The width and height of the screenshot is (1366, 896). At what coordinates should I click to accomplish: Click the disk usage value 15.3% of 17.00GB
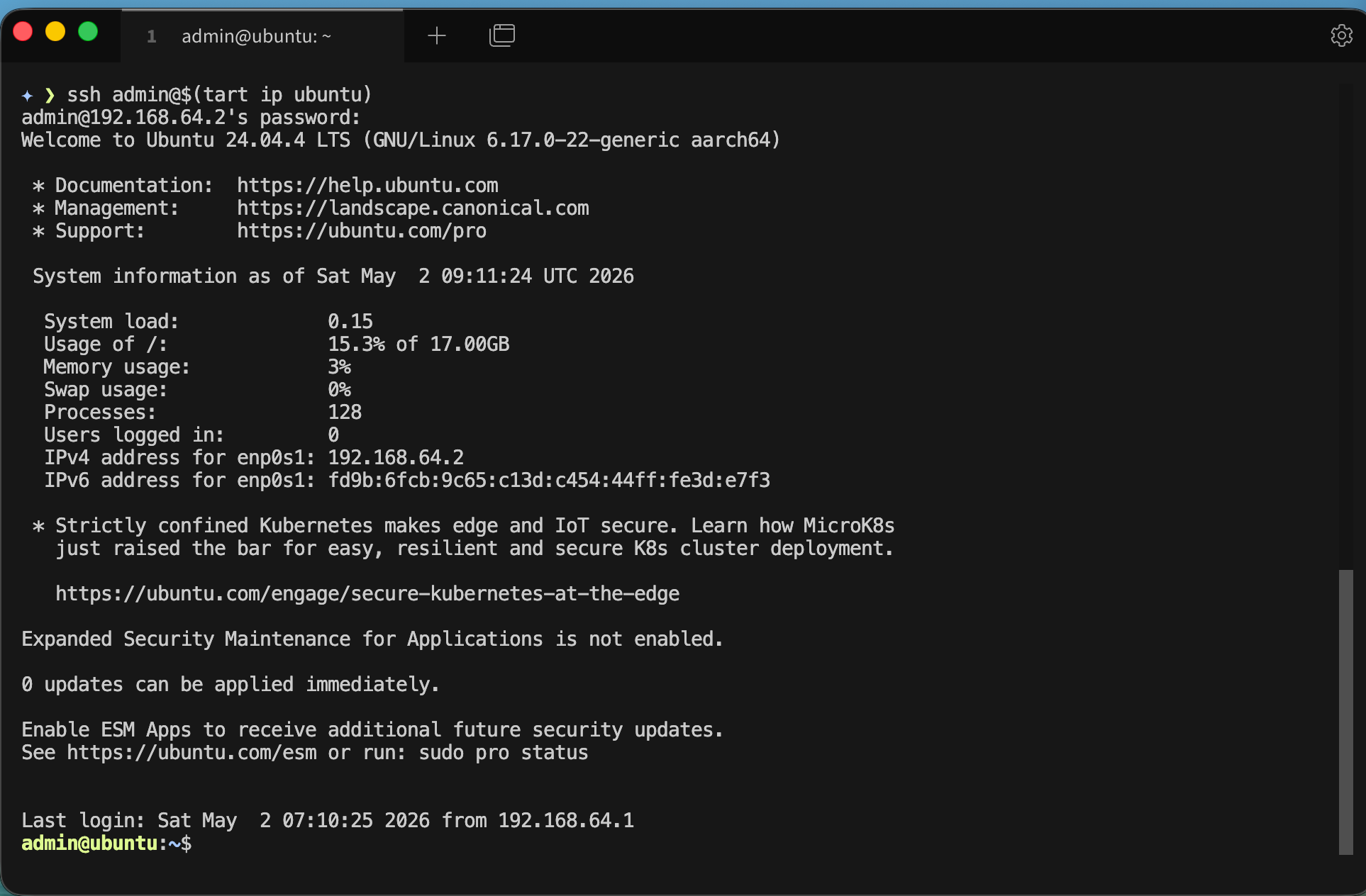[x=418, y=345]
